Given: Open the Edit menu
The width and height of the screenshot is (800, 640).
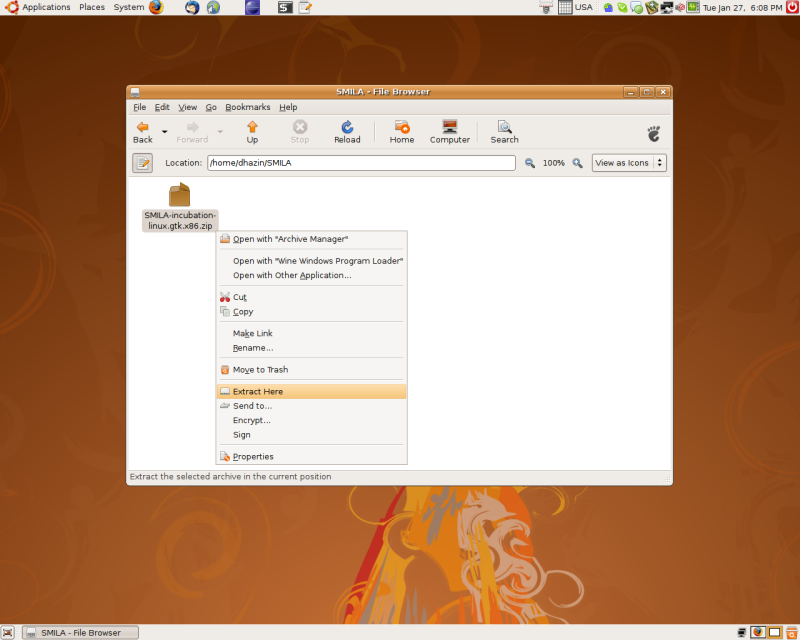Looking at the screenshot, I should tap(162, 107).
